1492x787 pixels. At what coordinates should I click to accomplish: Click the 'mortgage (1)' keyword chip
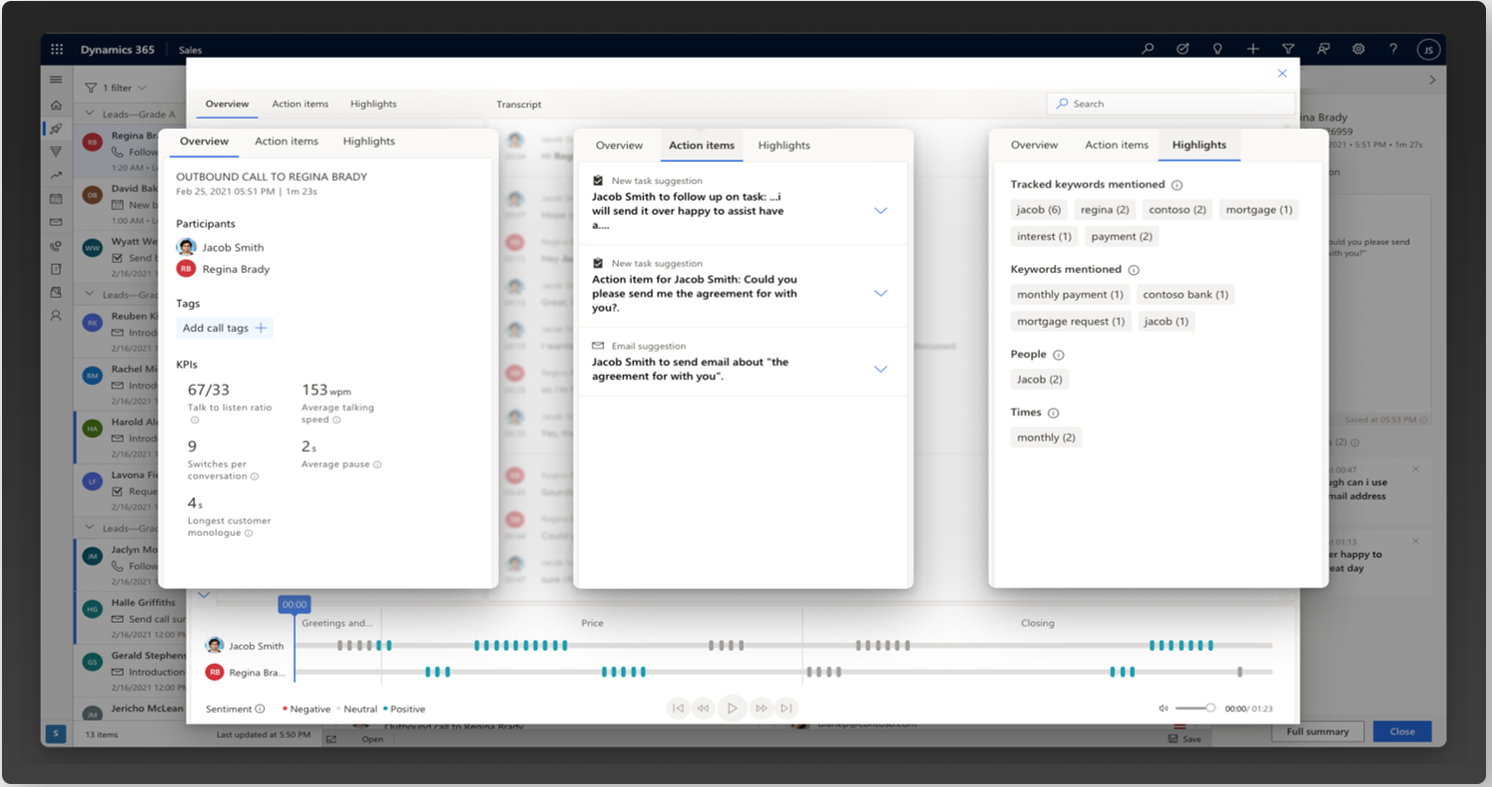[x=1259, y=210]
